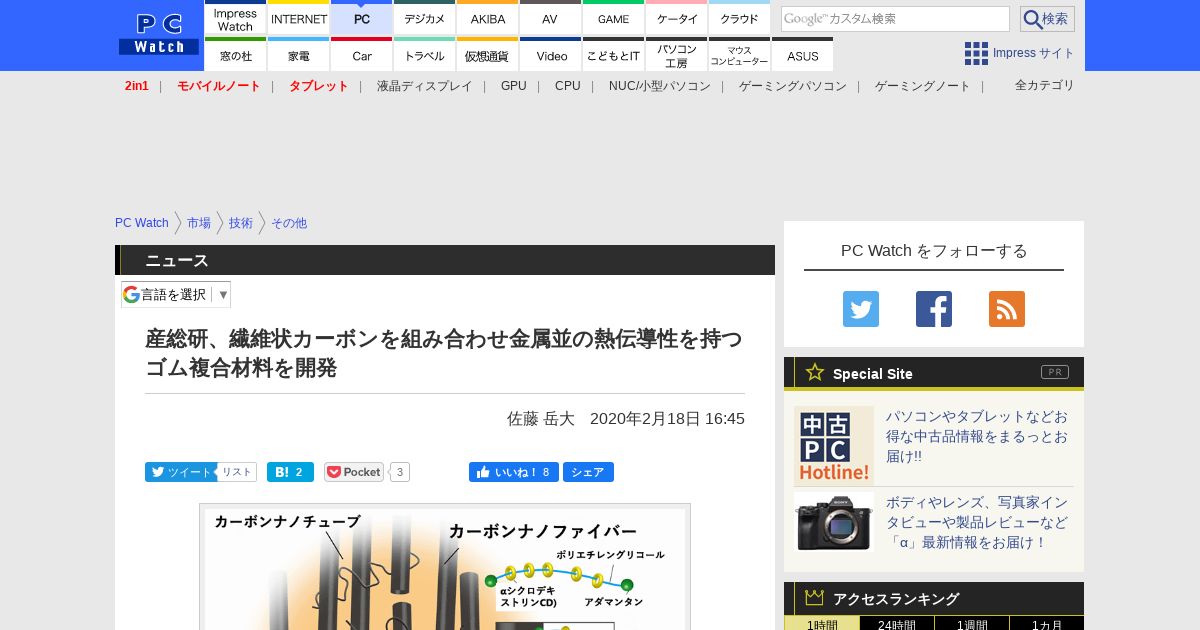Image resolution: width=1200 pixels, height=630 pixels.
Task: Open the タブレット category link
Action: pos(319,86)
